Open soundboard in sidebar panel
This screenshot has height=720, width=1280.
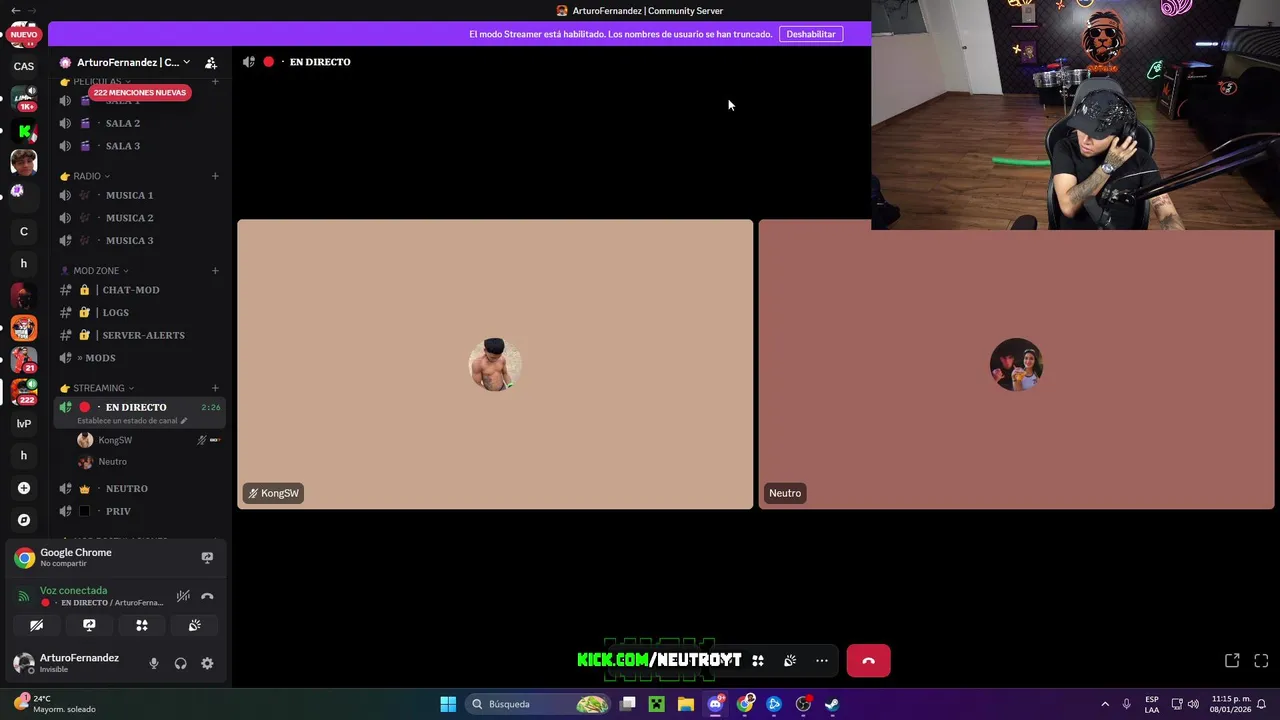coord(194,625)
